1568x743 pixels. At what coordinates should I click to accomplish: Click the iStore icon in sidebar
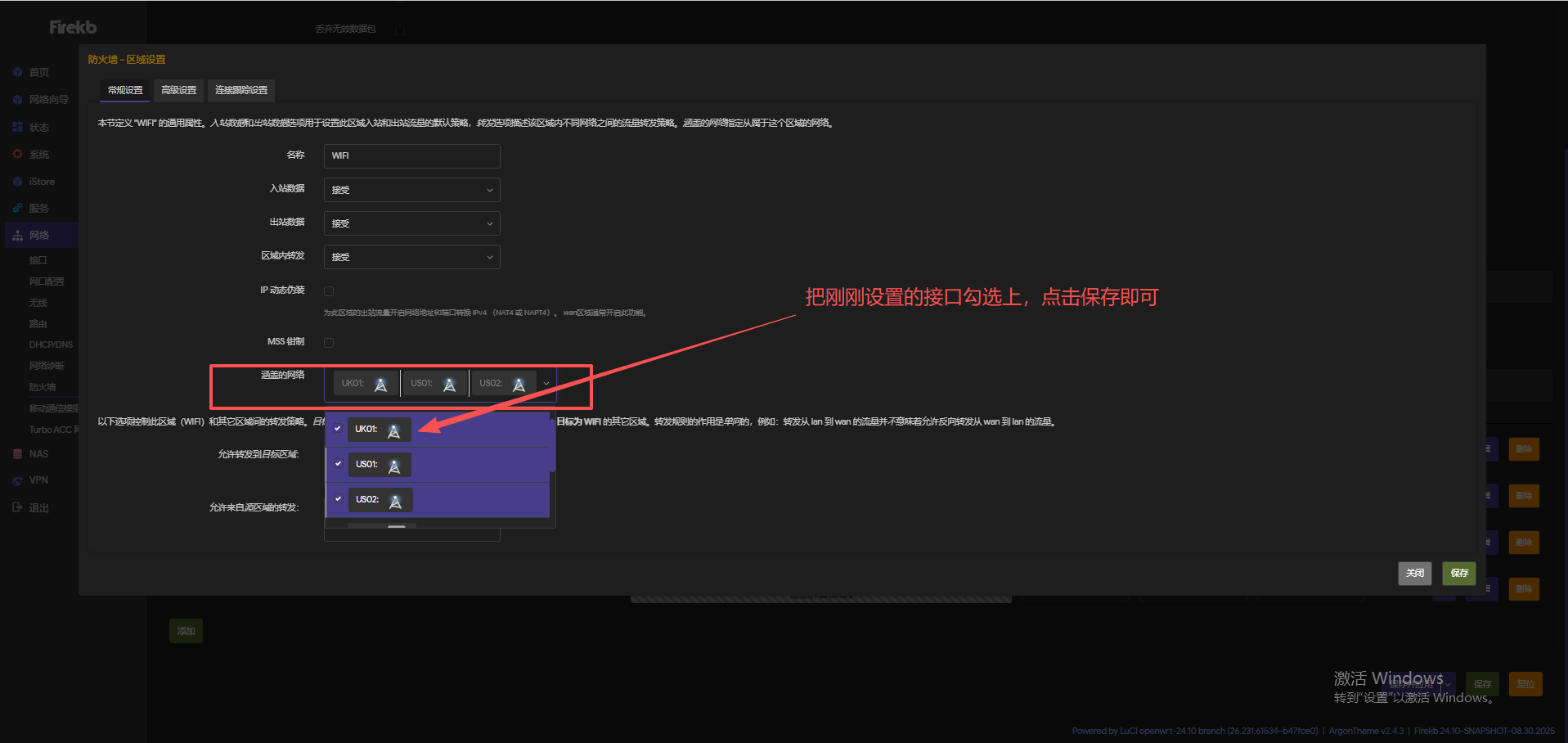[18, 182]
